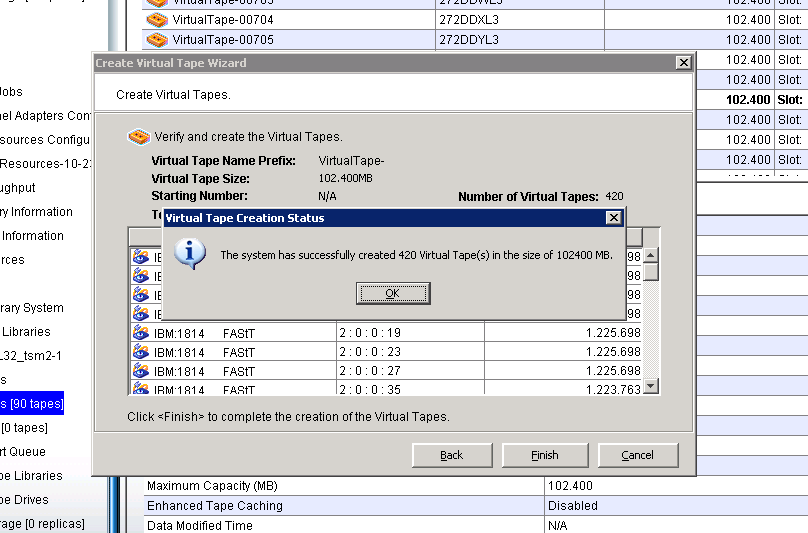Click the info icon in the status dialog

[190, 254]
